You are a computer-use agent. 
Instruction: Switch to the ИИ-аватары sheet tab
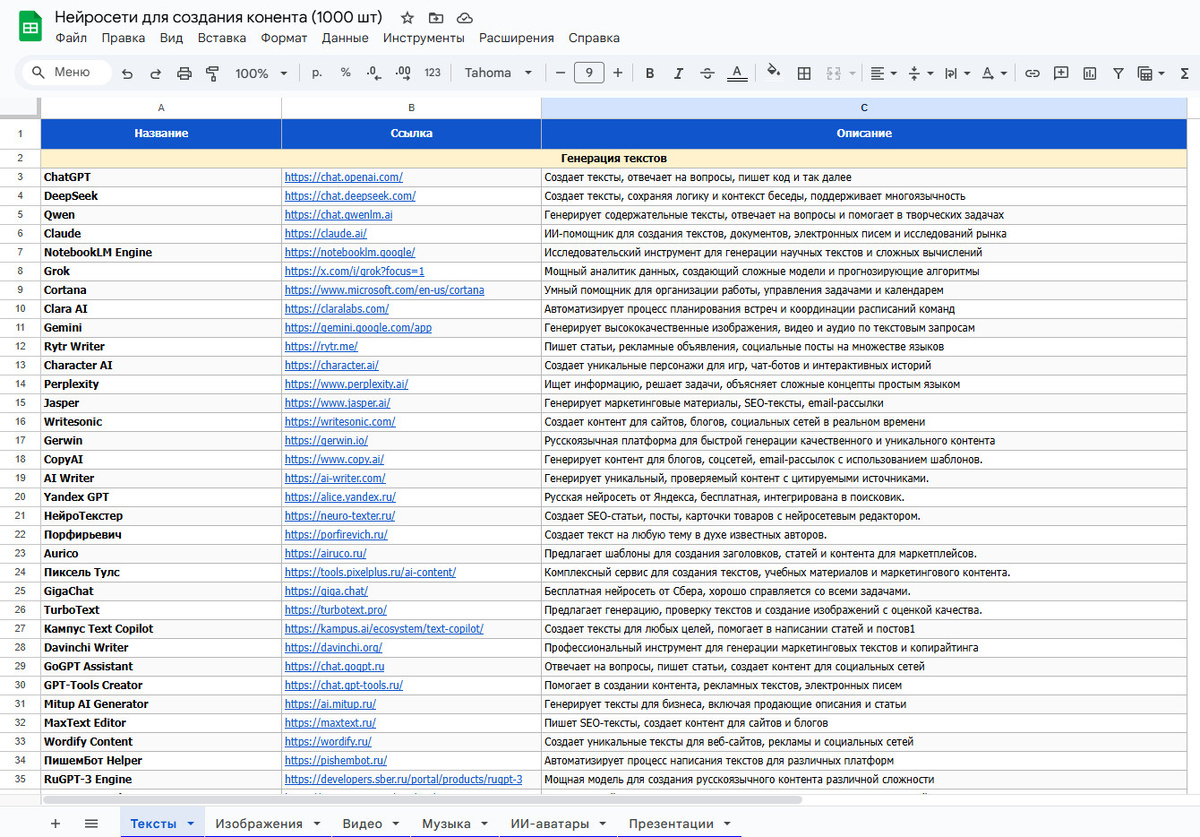pos(548,824)
